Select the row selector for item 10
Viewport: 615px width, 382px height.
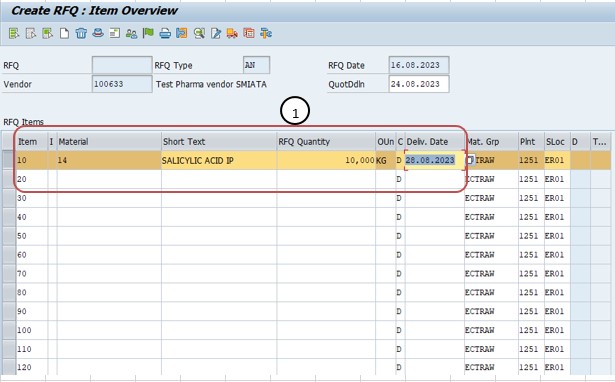9,160
